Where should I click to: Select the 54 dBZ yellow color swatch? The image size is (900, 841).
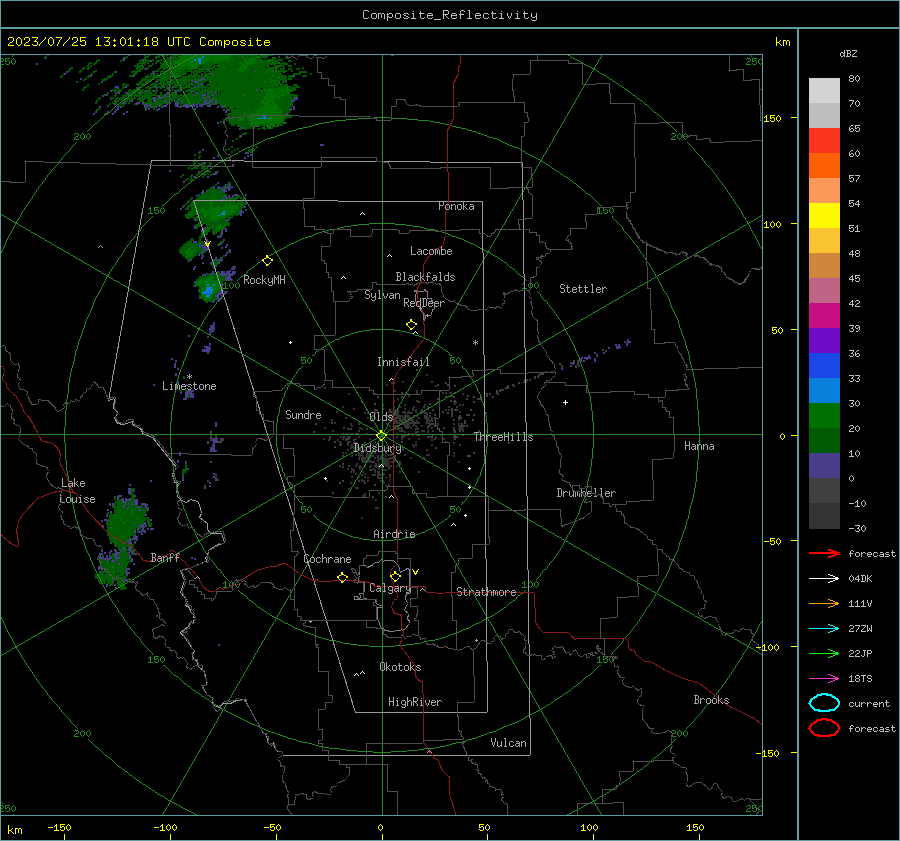(824, 215)
